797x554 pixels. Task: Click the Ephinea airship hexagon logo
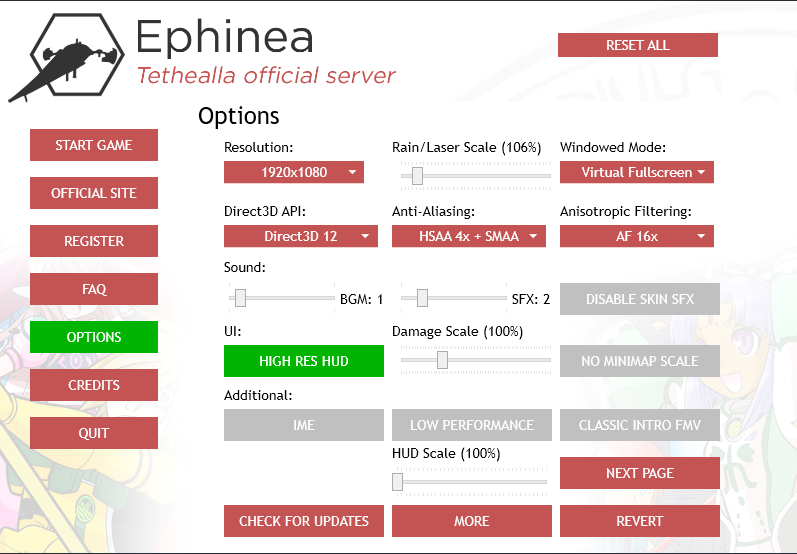[x=67, y=57]
